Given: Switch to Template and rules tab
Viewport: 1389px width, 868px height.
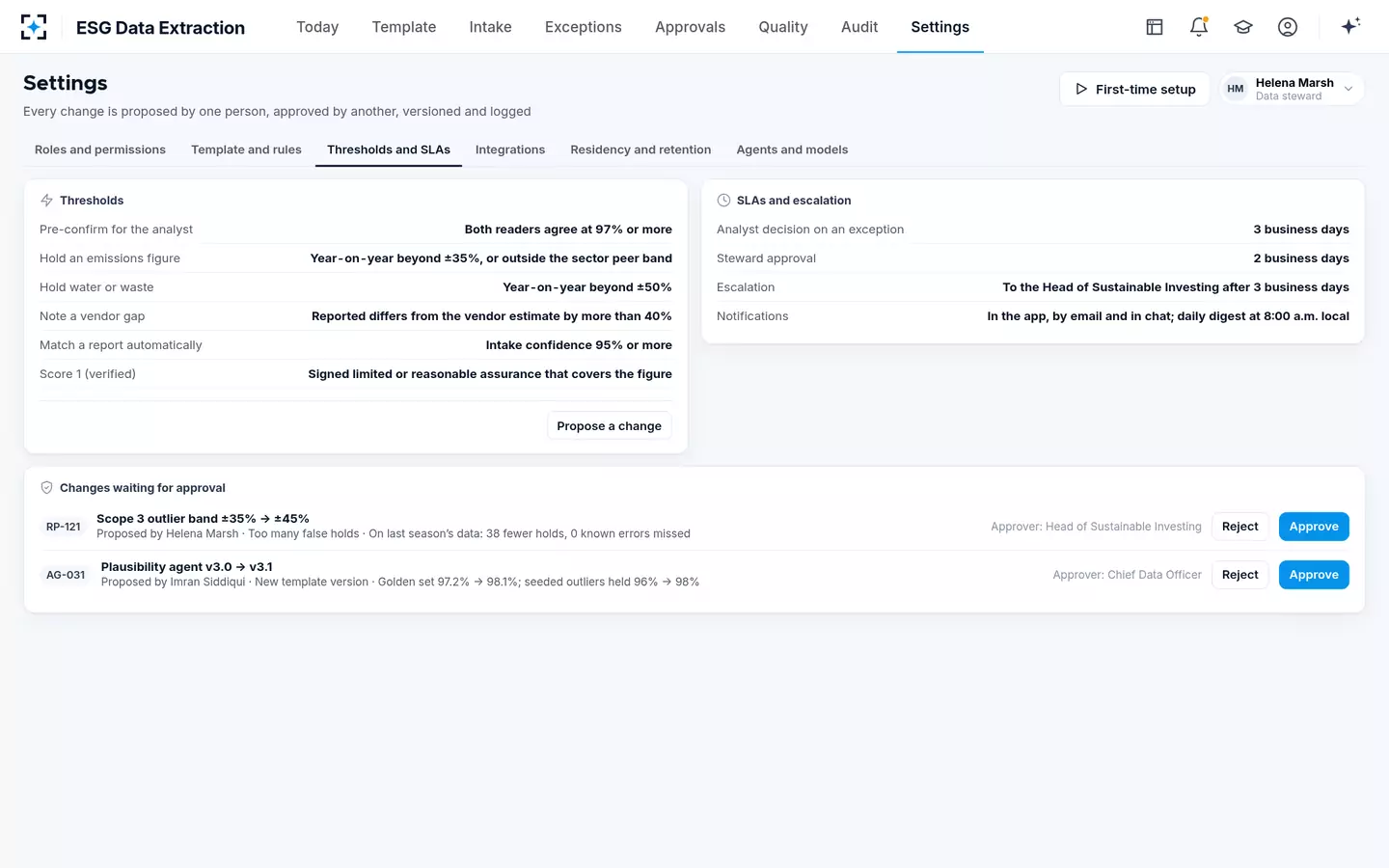Looking at the screenshot, I should click(x=246, y=149).
